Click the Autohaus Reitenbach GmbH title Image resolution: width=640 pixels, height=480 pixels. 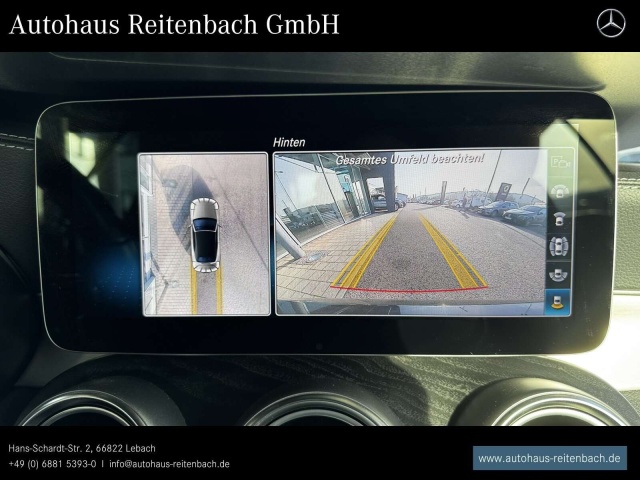(174, 25)
